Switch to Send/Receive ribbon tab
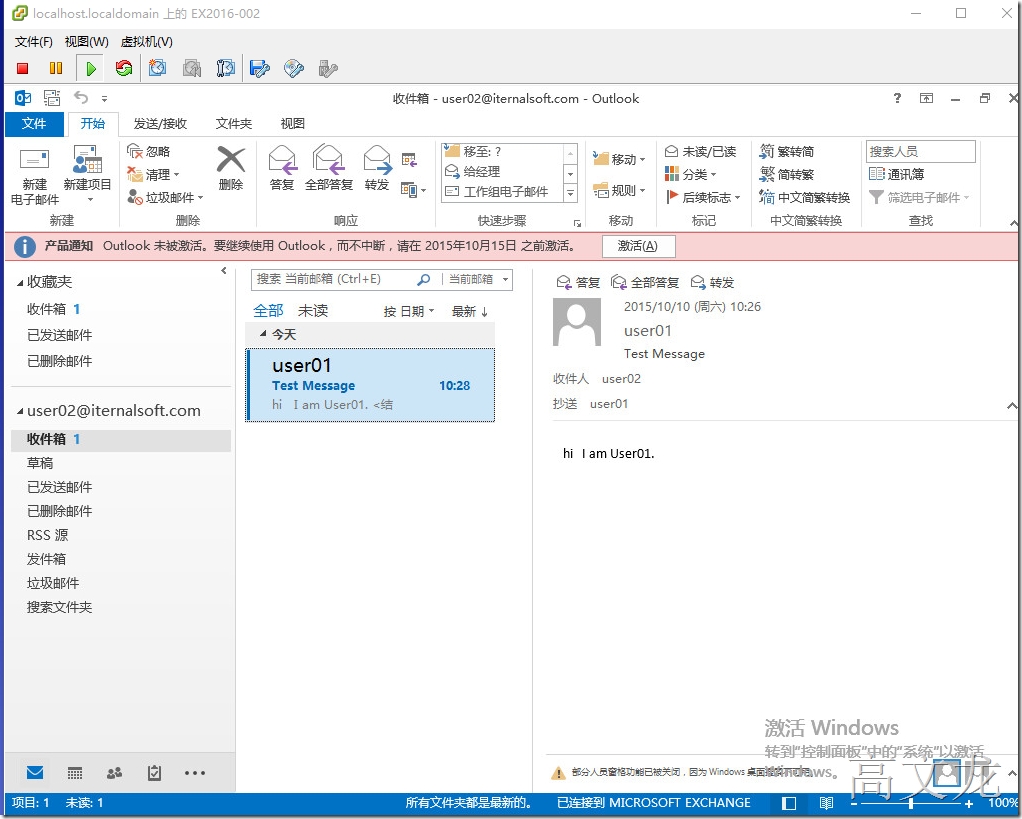The image size is (1022, 819). (160, 124)
